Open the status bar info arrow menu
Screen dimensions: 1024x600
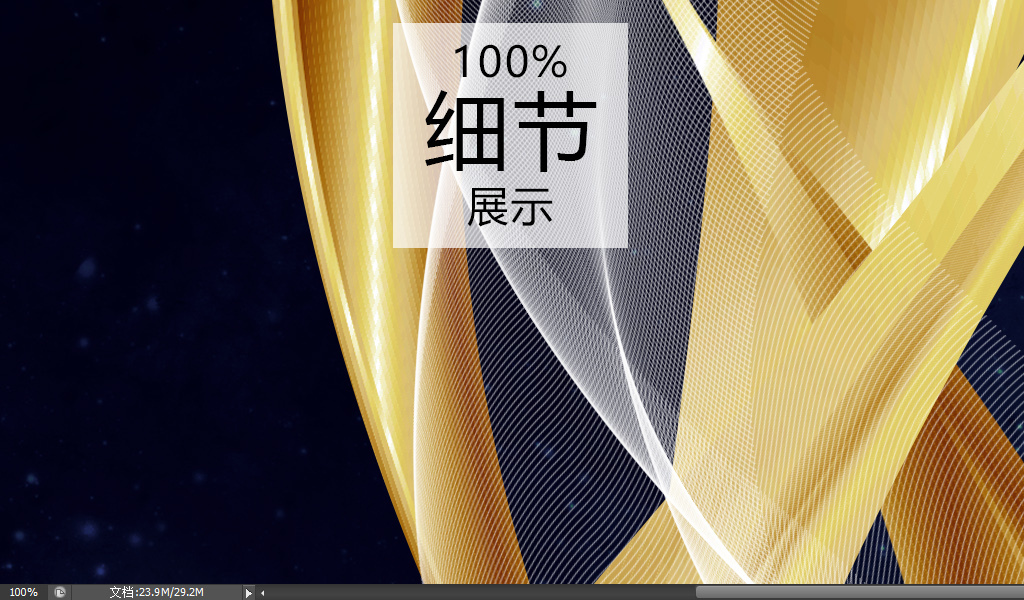pos(249,593)
